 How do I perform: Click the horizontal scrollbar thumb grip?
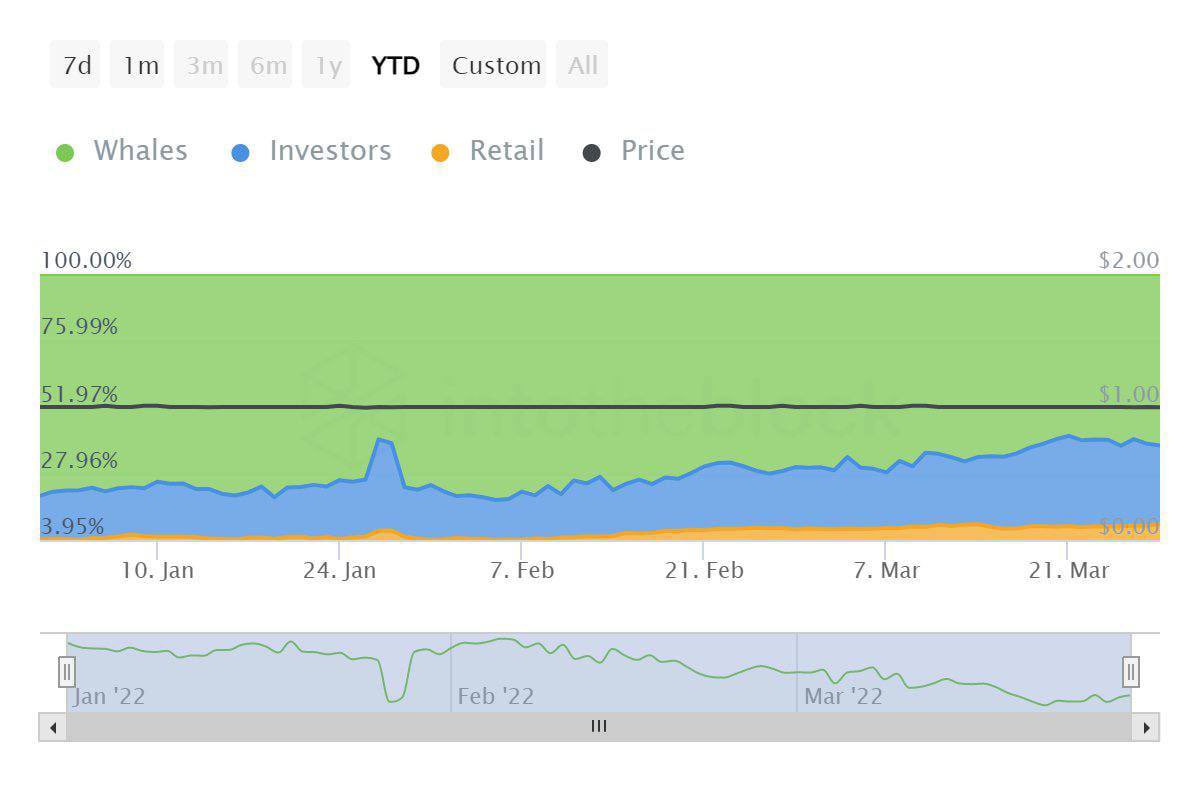tap(598, 727)
